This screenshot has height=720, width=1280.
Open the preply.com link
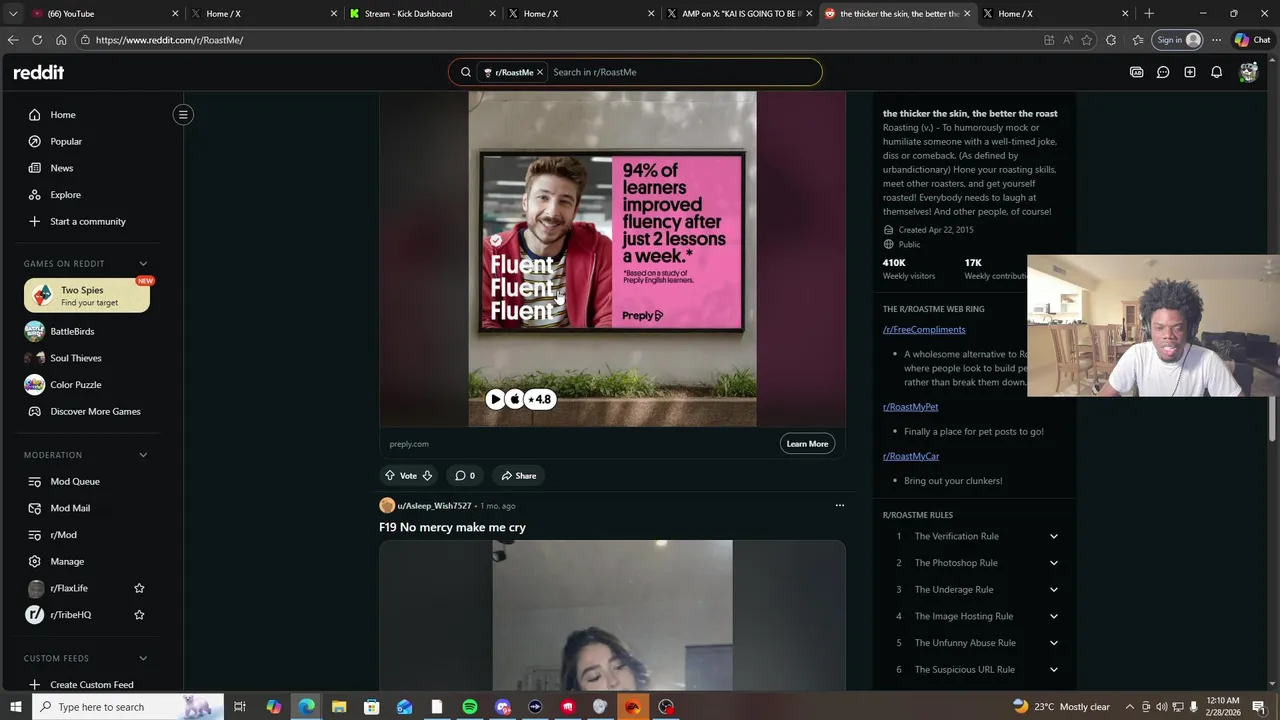[409, 444]
